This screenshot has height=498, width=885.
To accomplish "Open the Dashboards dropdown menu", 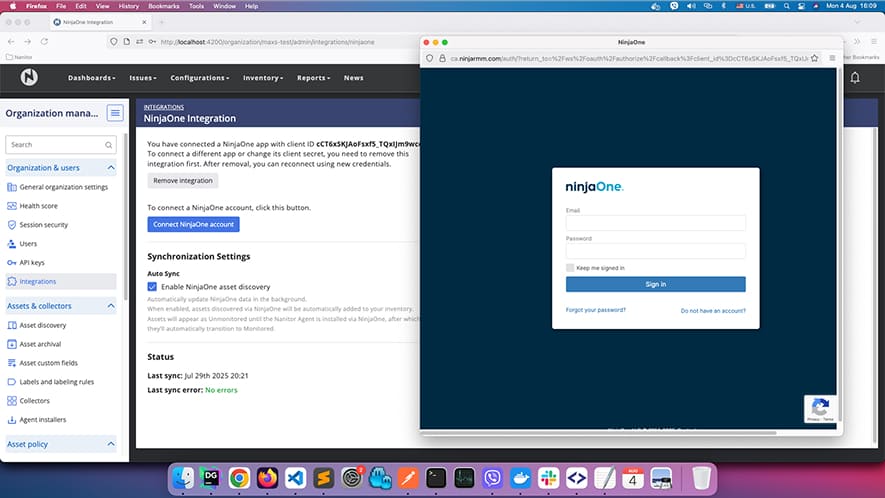I will [91, 78].
